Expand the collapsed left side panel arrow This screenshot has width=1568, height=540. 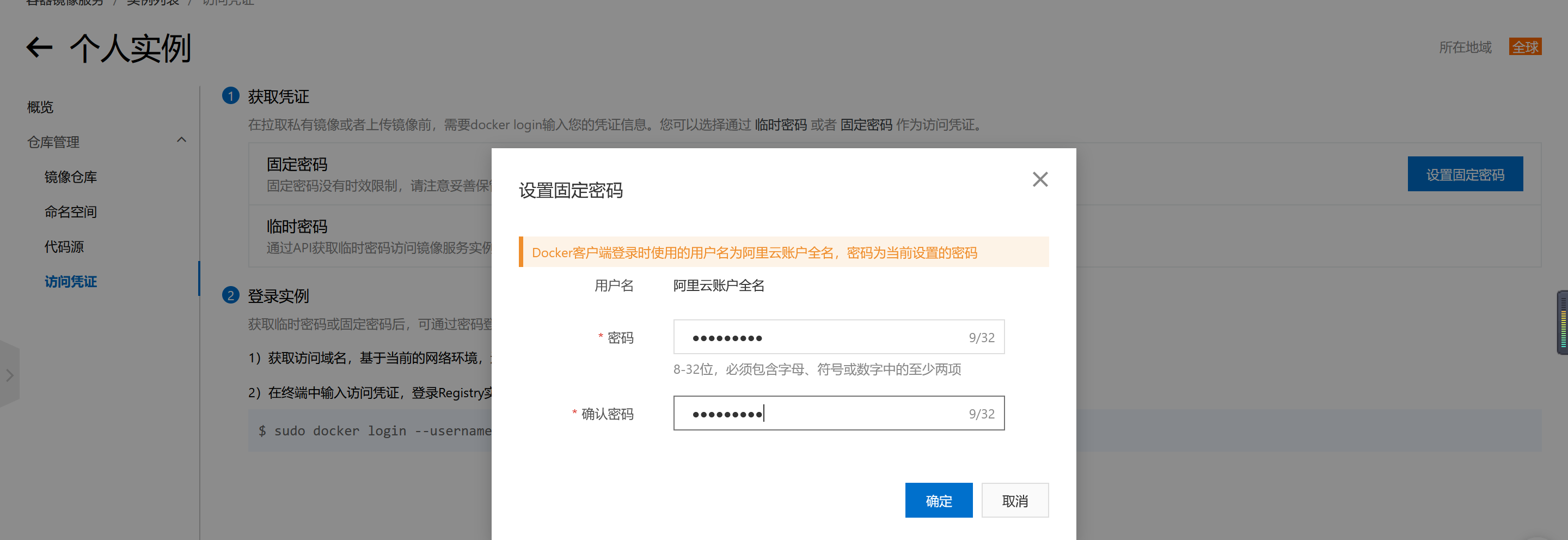pos(9,376)
